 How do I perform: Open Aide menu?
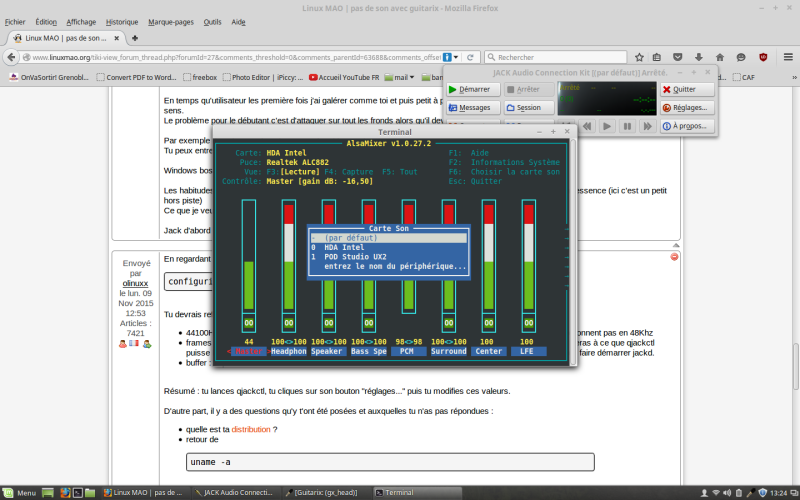(238, 22)
